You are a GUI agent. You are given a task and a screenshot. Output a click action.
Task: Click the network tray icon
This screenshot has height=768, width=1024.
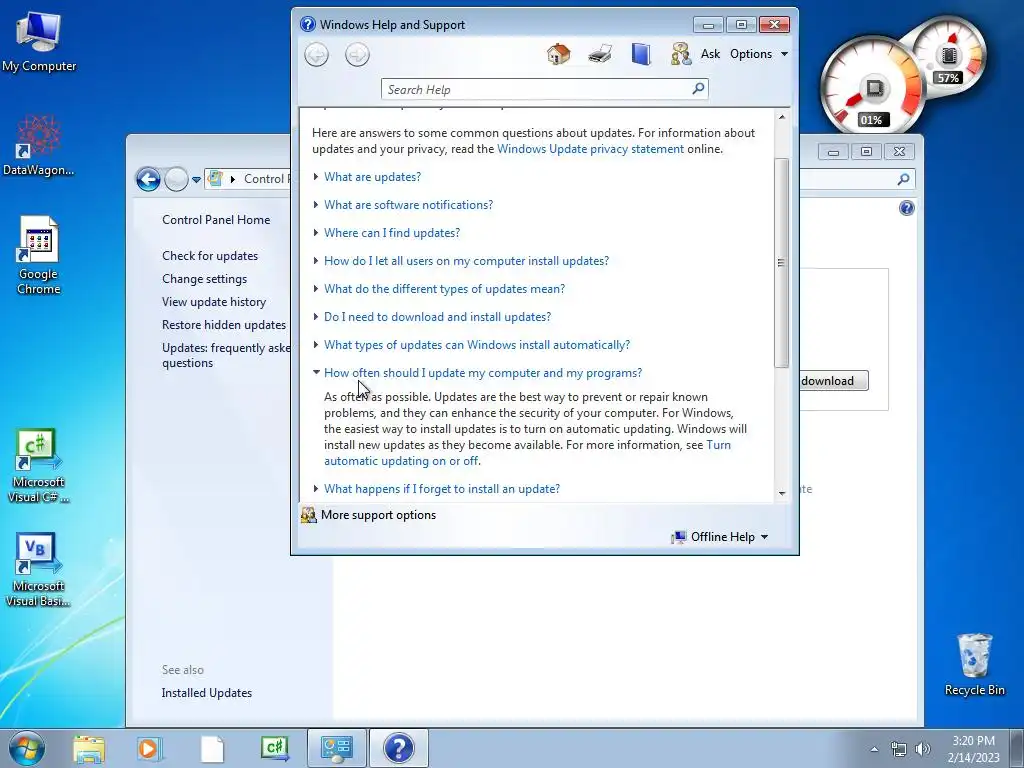coord(899,749)
